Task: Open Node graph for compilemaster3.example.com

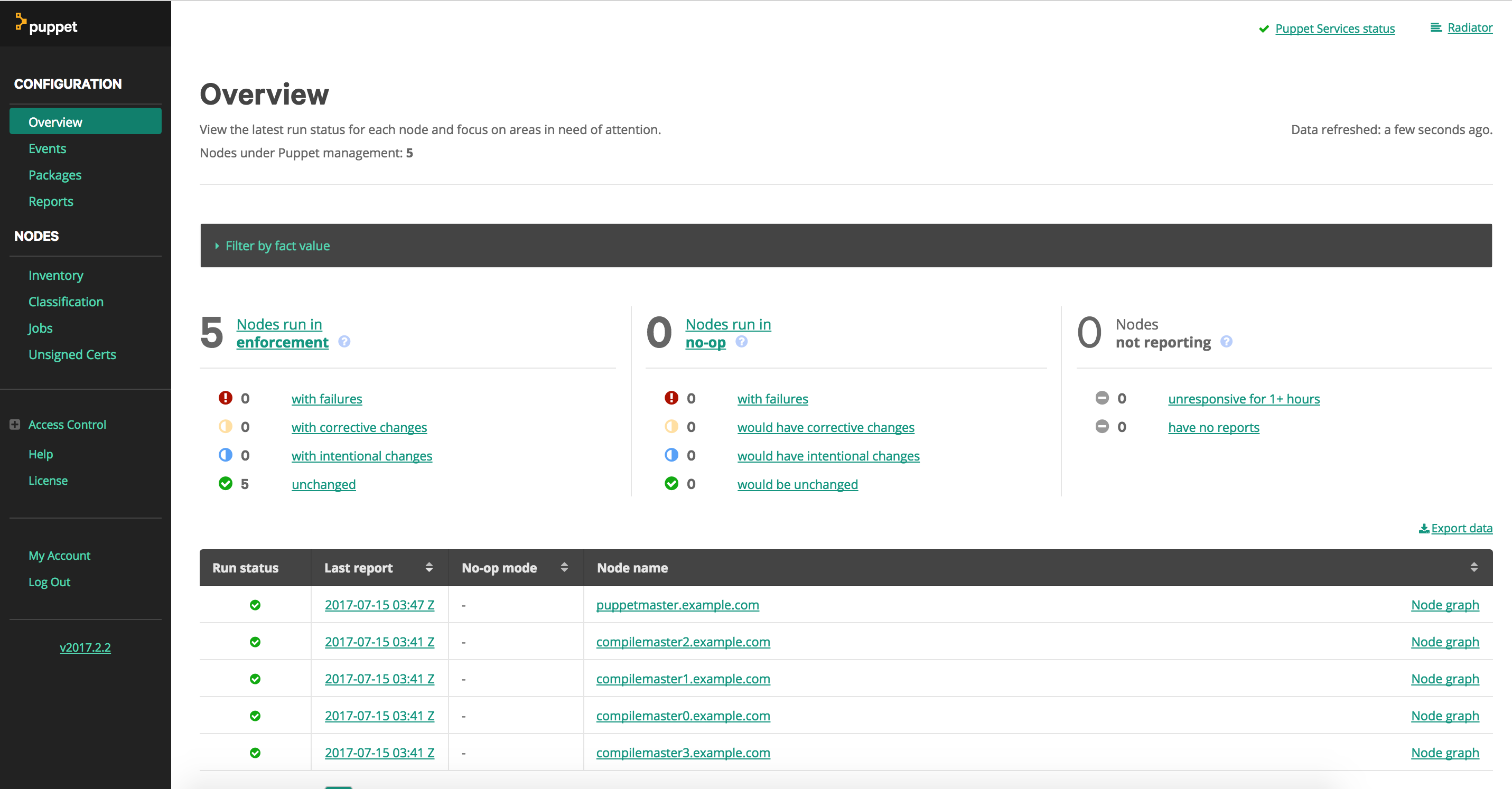Action: pos(1444,753)
